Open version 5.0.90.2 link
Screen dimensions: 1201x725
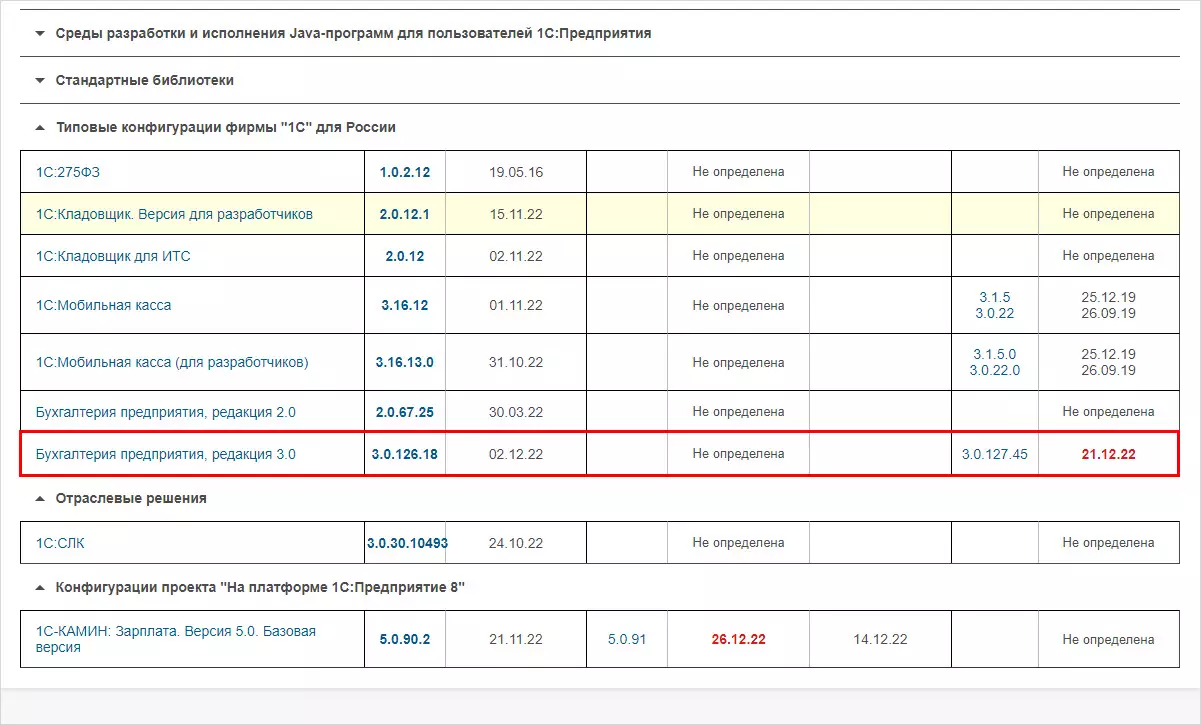click(x=405, y=639)
